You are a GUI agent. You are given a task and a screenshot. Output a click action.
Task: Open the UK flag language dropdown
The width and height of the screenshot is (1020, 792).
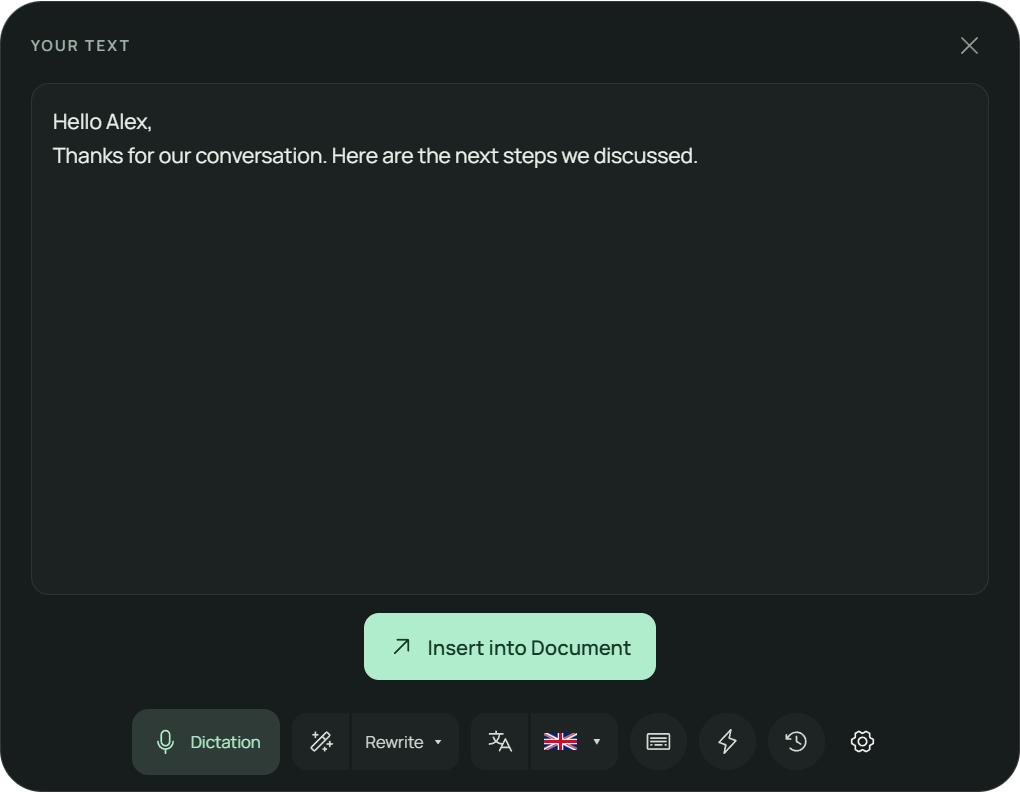pos(574,741)
